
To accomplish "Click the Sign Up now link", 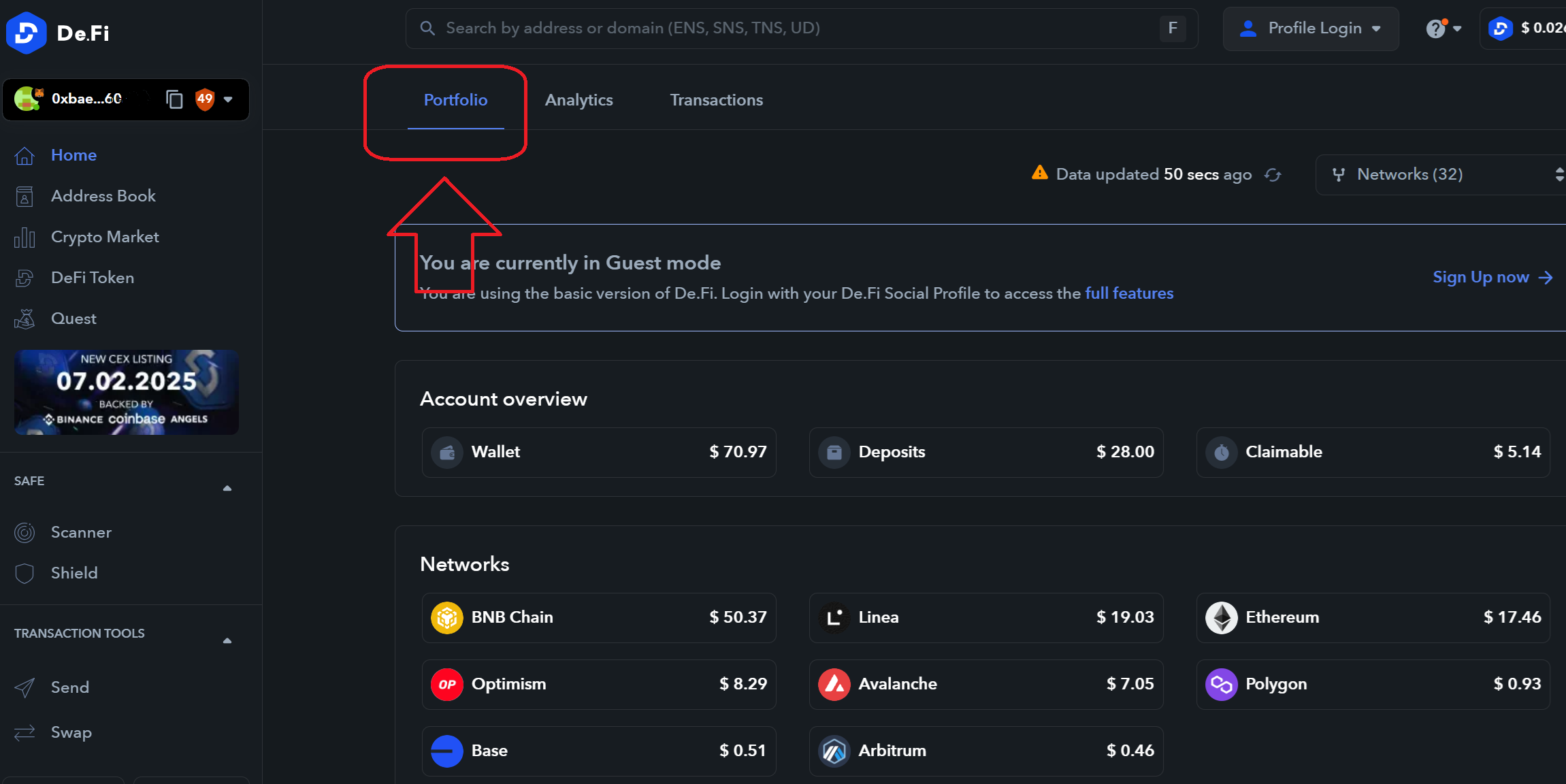I will (x=1492, y=277).
